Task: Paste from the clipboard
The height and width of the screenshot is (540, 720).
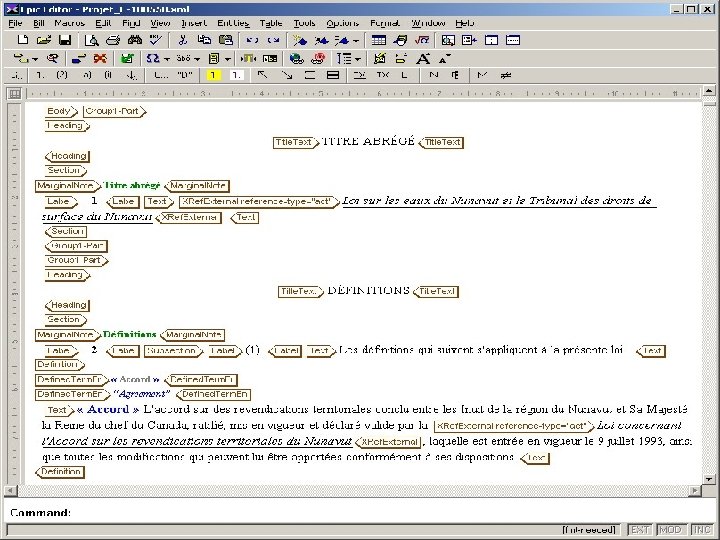Action: click(225, 40)
